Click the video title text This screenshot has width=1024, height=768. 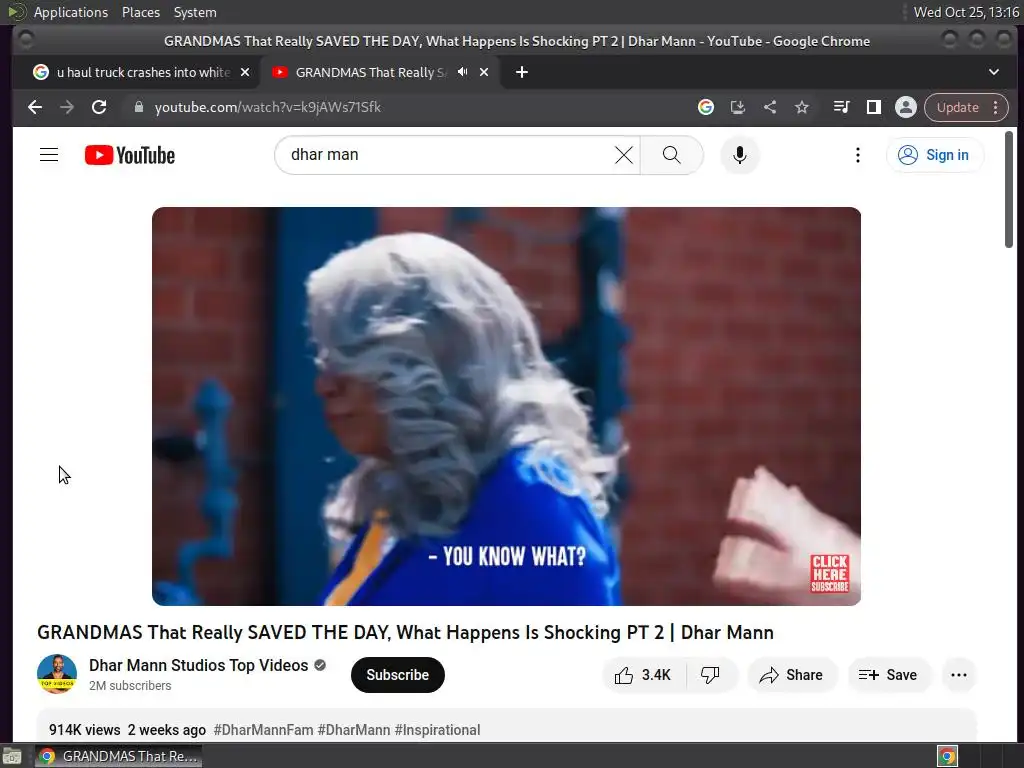tap(405, 632)
